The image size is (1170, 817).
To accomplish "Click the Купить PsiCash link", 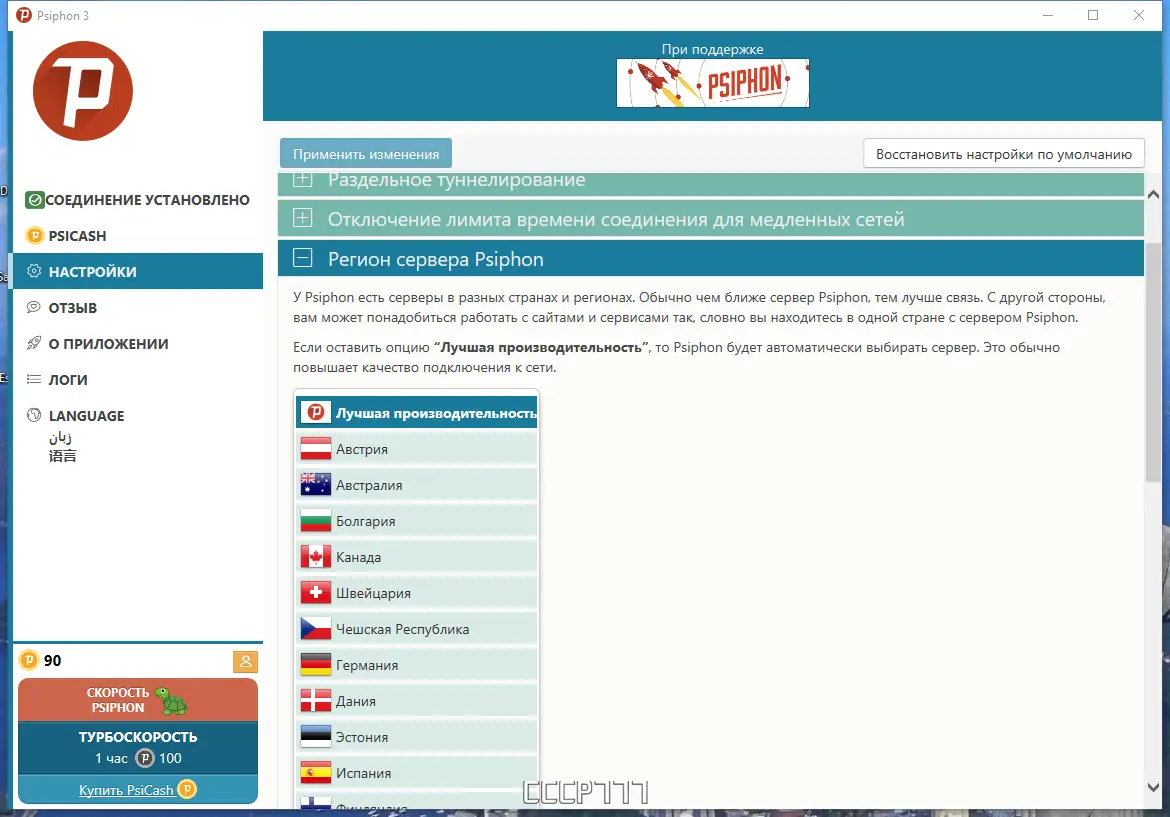I will 138,789.
